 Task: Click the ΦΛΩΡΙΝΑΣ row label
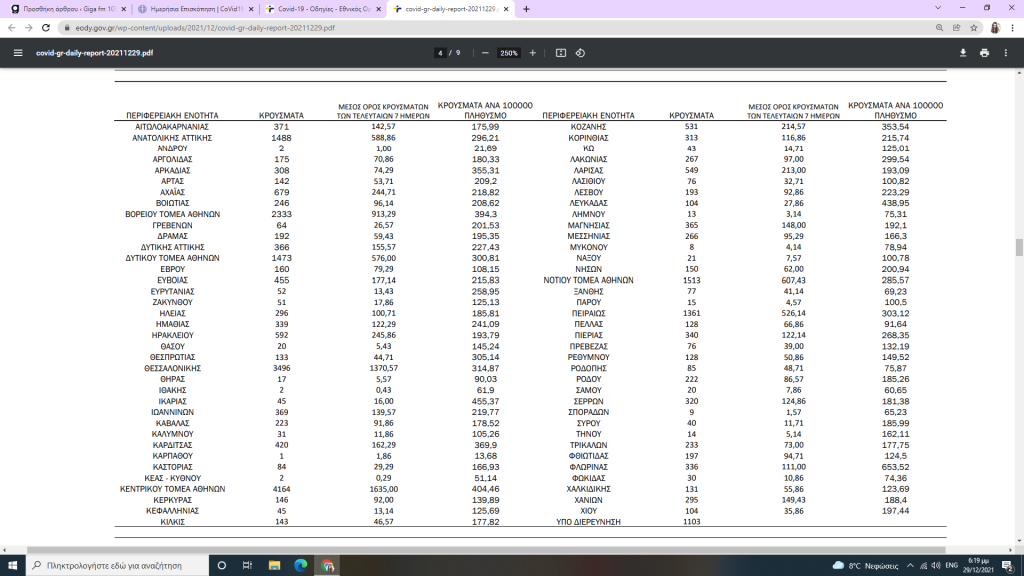(x=588, y=467)
